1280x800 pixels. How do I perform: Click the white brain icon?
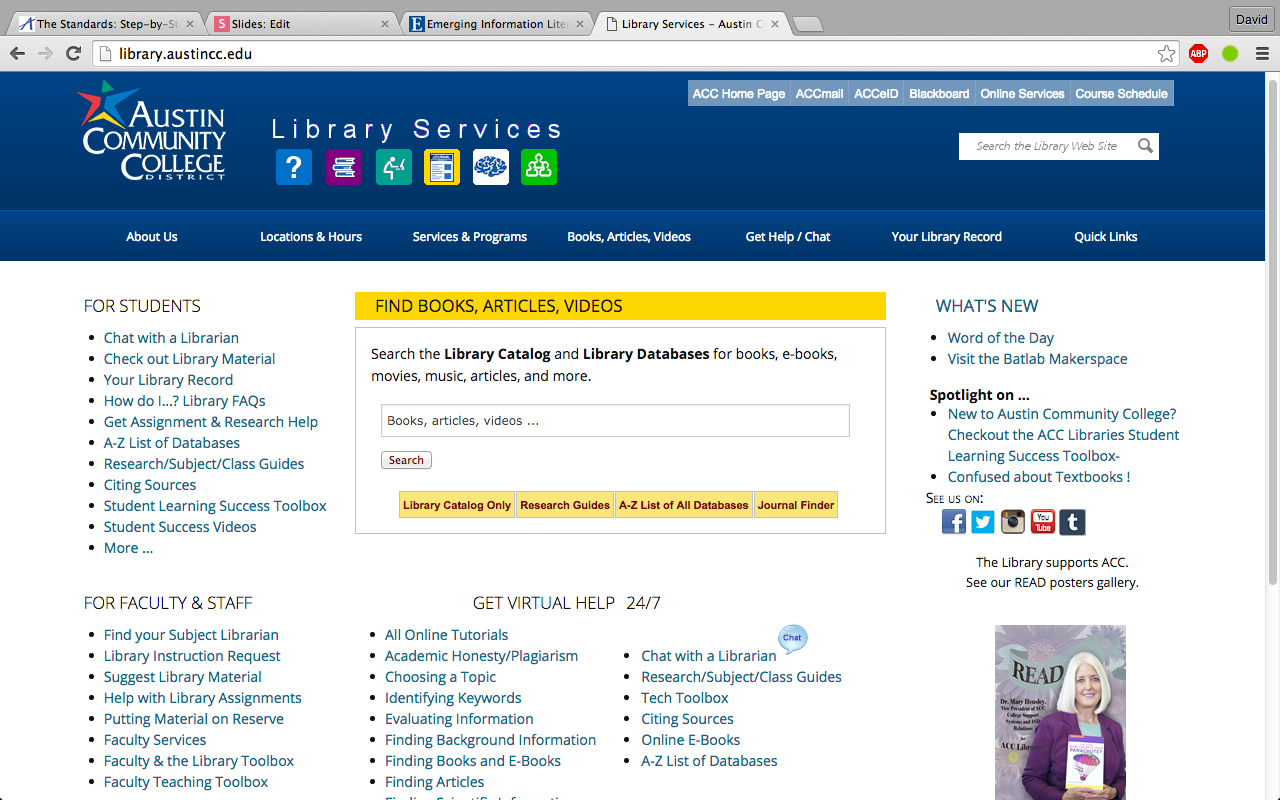[491, 167]
